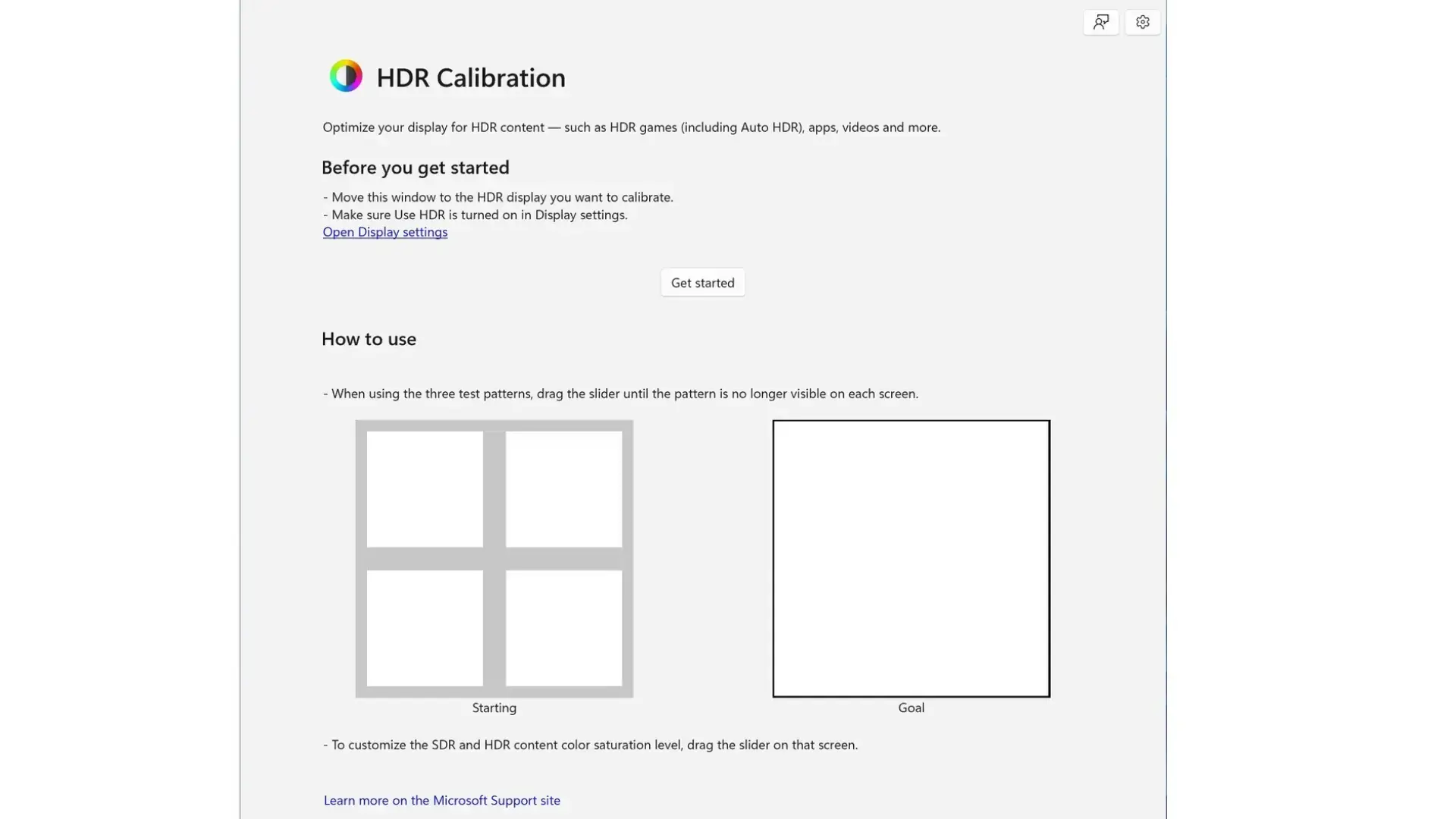The image size is (1456, 819).
Task: Click the Before you get started heading
Action: point(415,168)
